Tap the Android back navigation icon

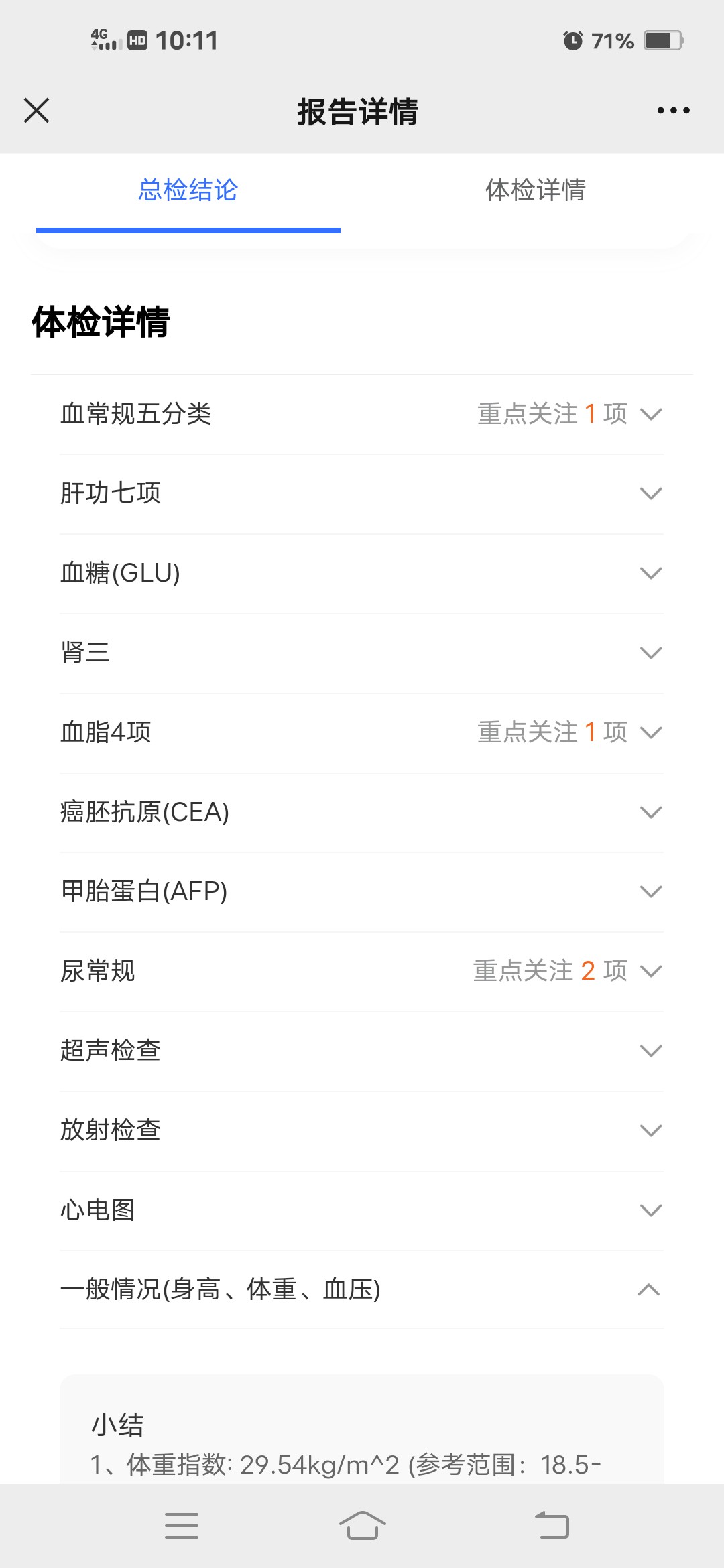coord(552,1526)
